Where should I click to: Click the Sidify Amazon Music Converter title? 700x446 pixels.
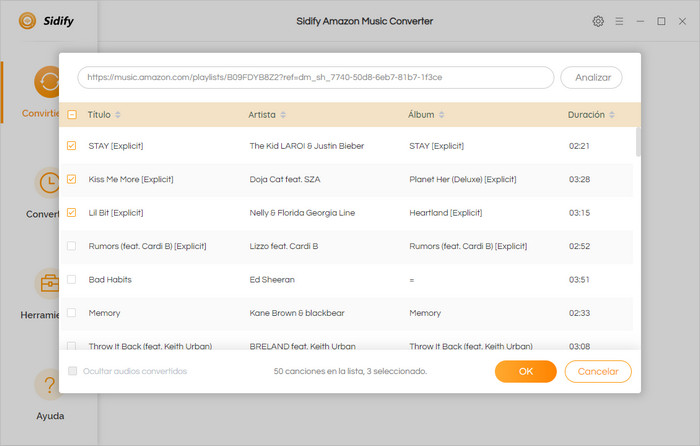click(x=365, y=21)
